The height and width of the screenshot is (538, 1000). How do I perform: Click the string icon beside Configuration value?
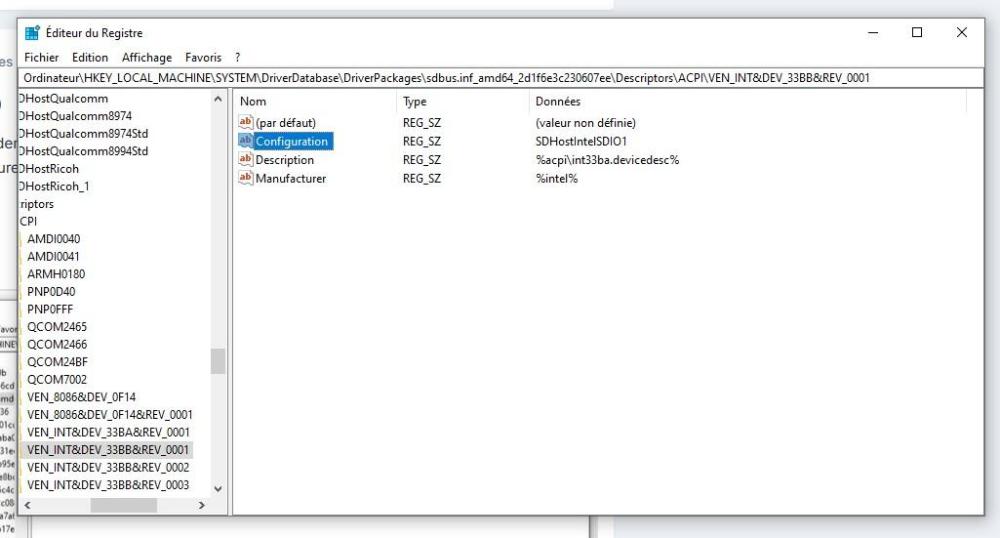246,140
